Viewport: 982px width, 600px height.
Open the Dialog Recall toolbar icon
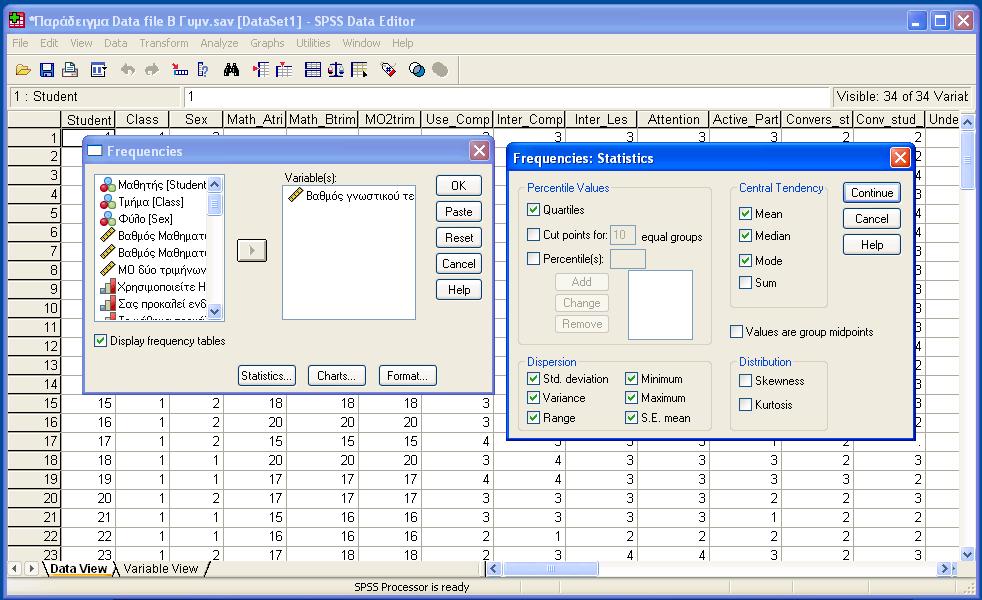(x=98, y=70)
